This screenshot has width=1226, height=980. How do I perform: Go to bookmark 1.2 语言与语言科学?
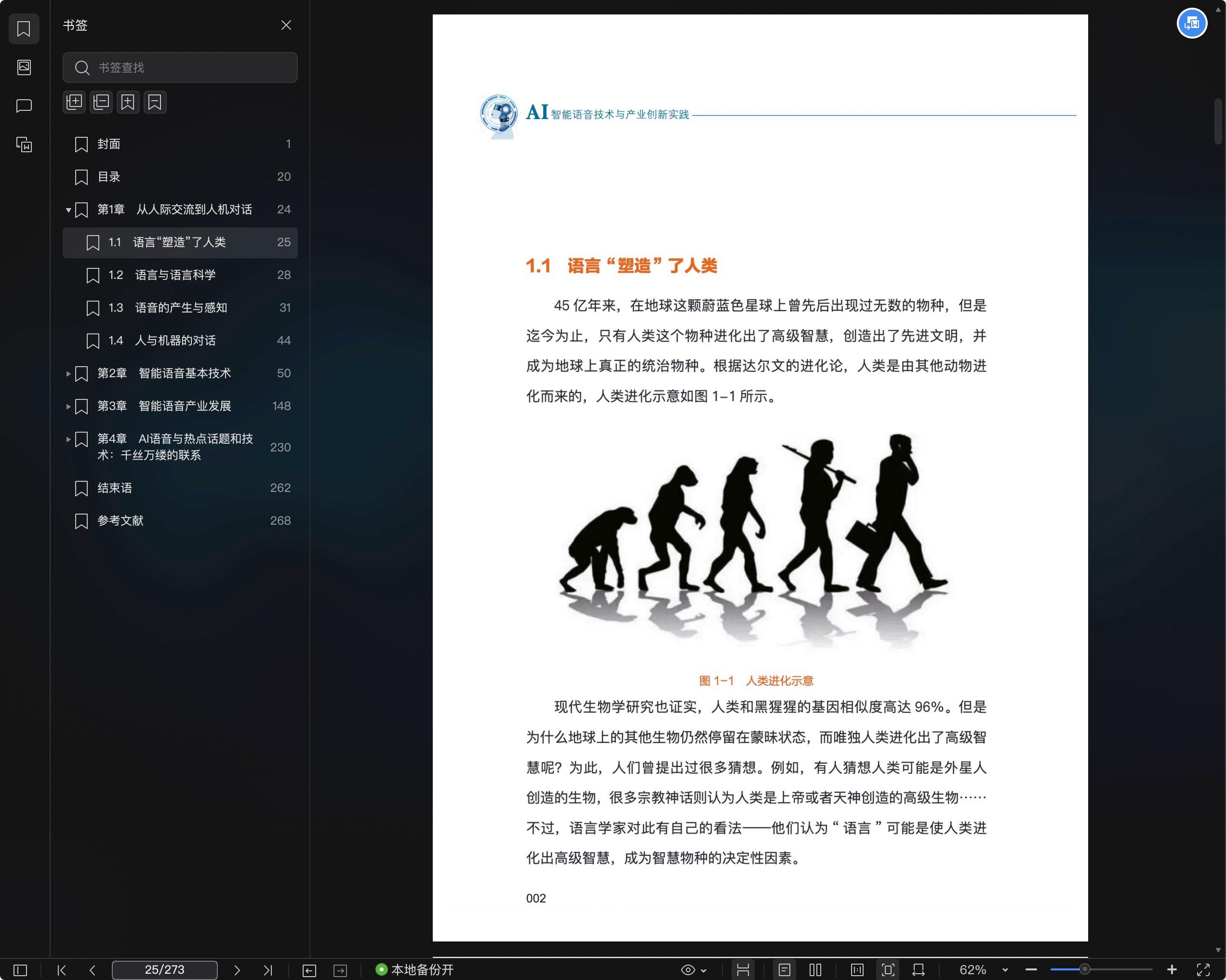[x=180, y=275]
